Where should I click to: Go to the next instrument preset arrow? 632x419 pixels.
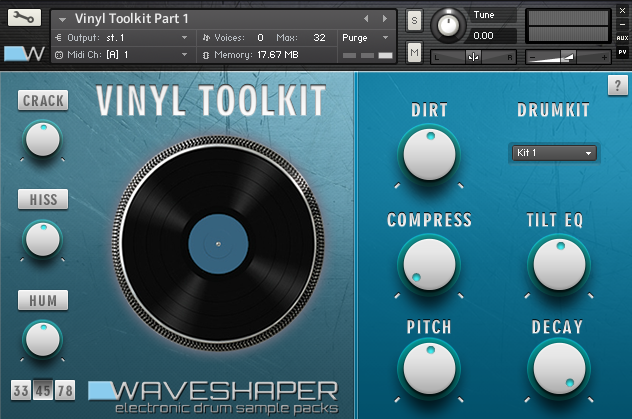[x=385, y=19]
